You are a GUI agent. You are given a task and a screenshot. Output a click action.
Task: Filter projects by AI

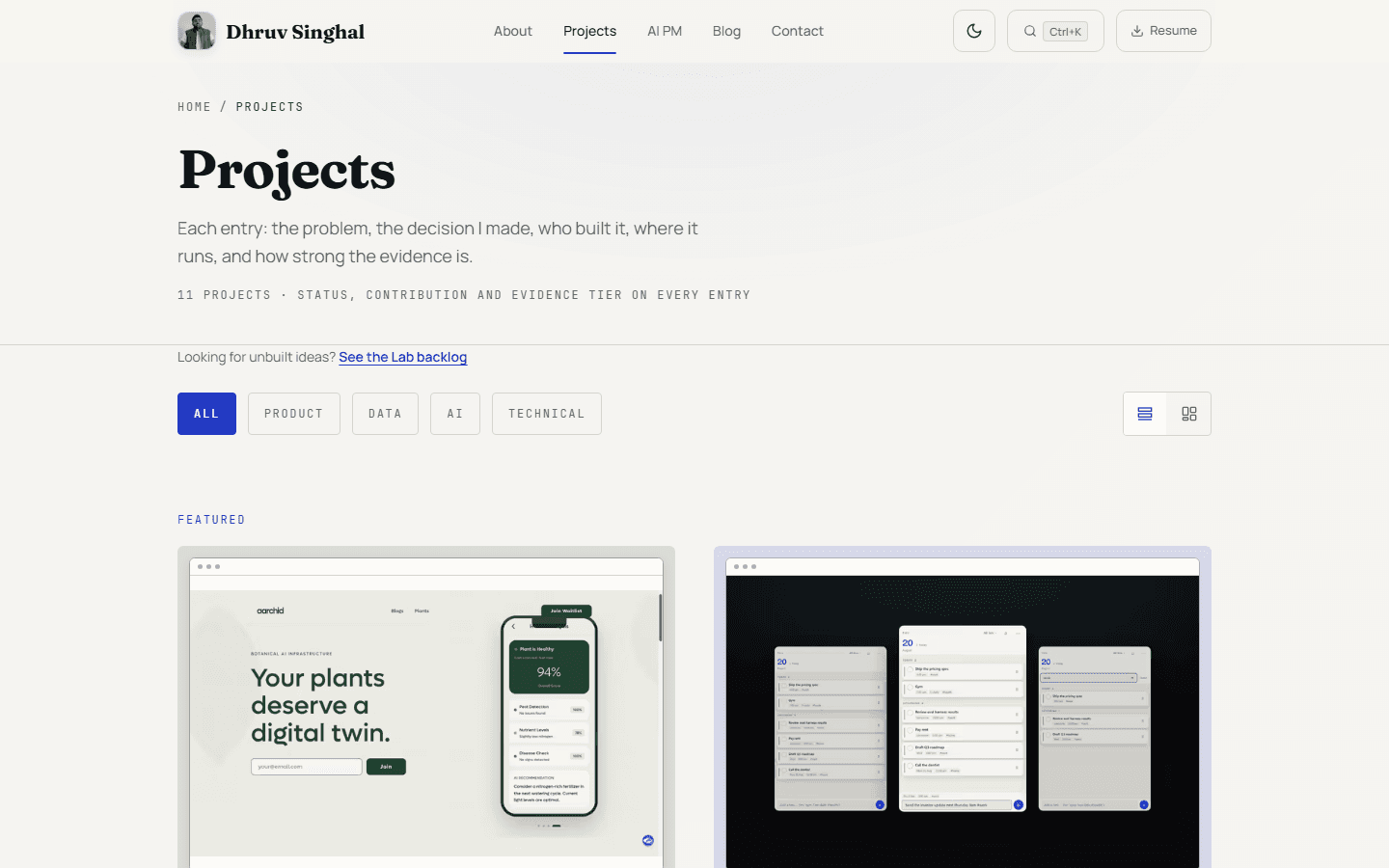tap(455, 414)
